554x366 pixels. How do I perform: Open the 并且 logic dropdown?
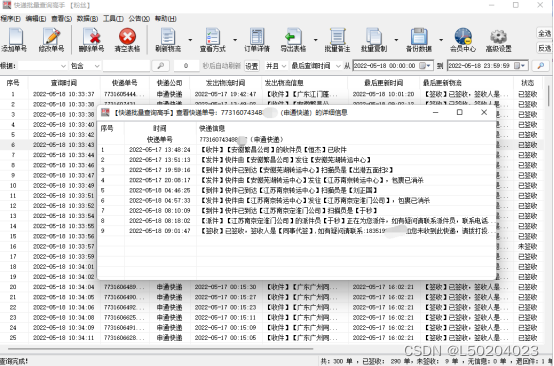click(276, 66)
